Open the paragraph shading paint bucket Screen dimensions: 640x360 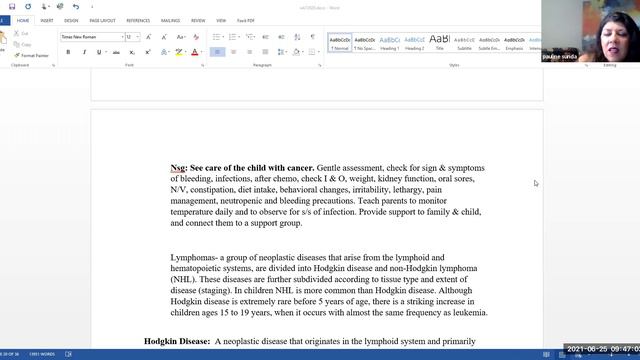[x=296, y=52]
